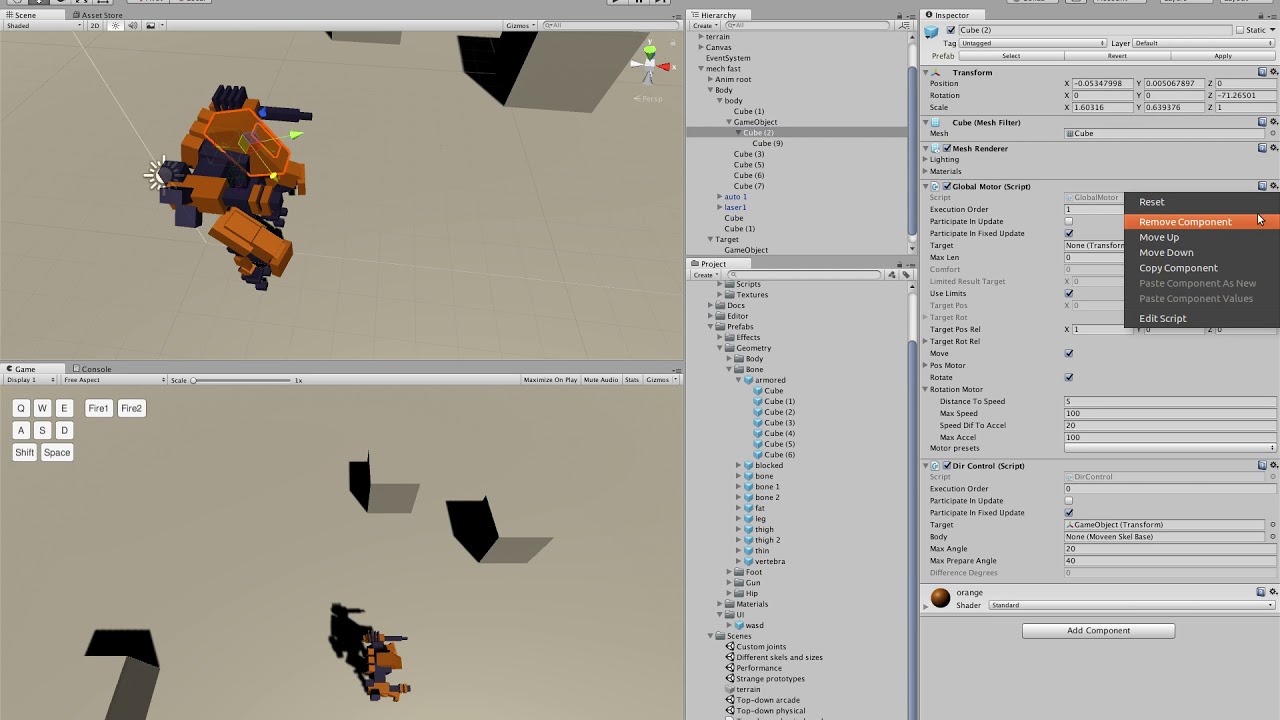Click Prefab Apply button

click(1223, 56)
